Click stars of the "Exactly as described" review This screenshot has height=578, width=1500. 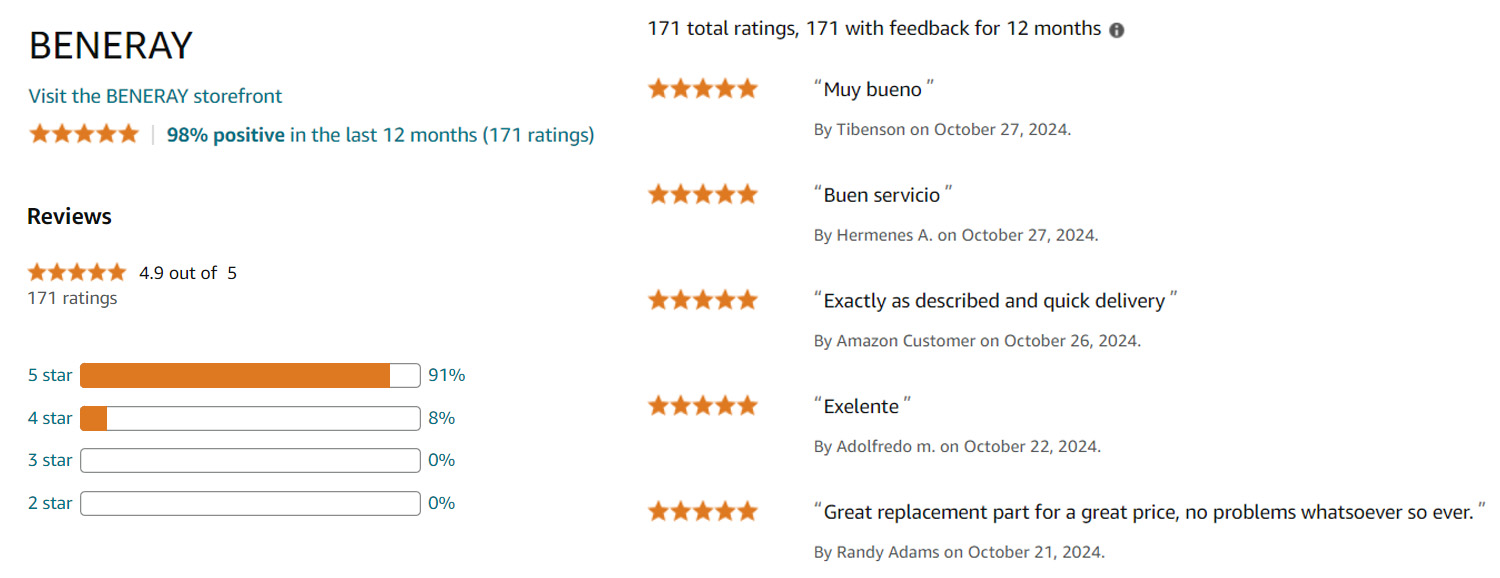(x=702, y=300)
